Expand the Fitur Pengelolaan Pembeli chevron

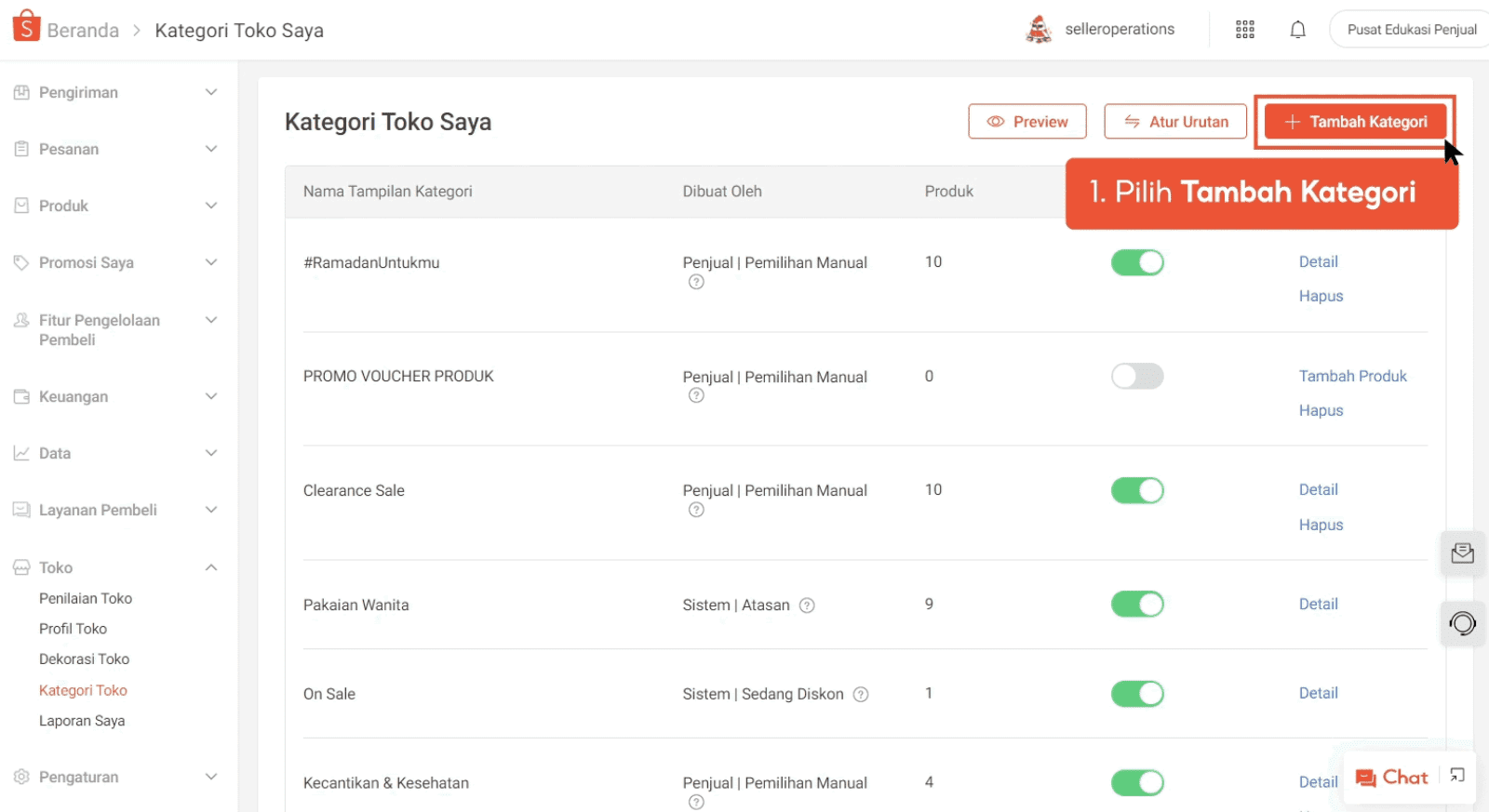pos(211,320)
